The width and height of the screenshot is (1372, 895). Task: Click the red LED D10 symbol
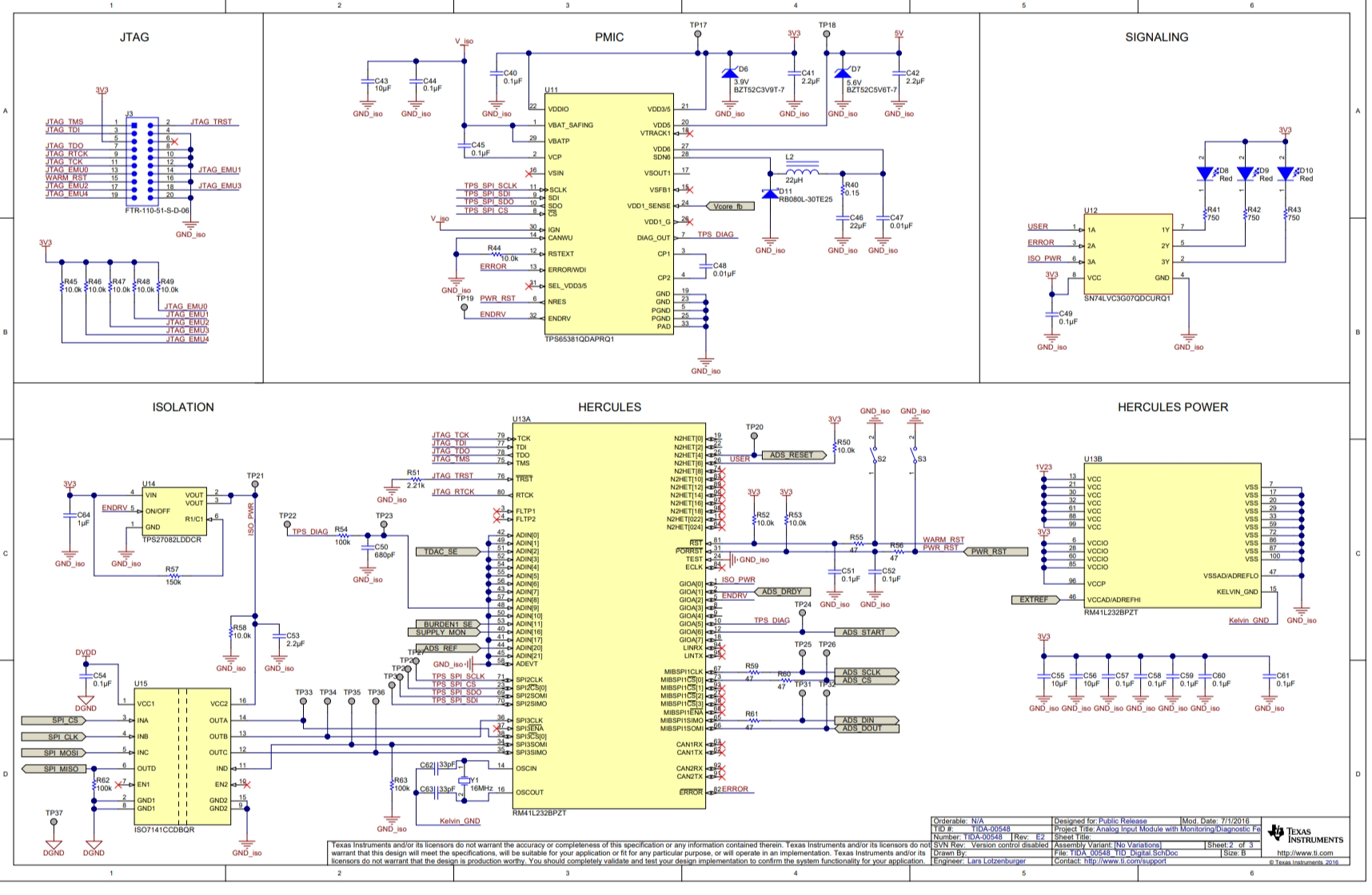click(1285, 173)
